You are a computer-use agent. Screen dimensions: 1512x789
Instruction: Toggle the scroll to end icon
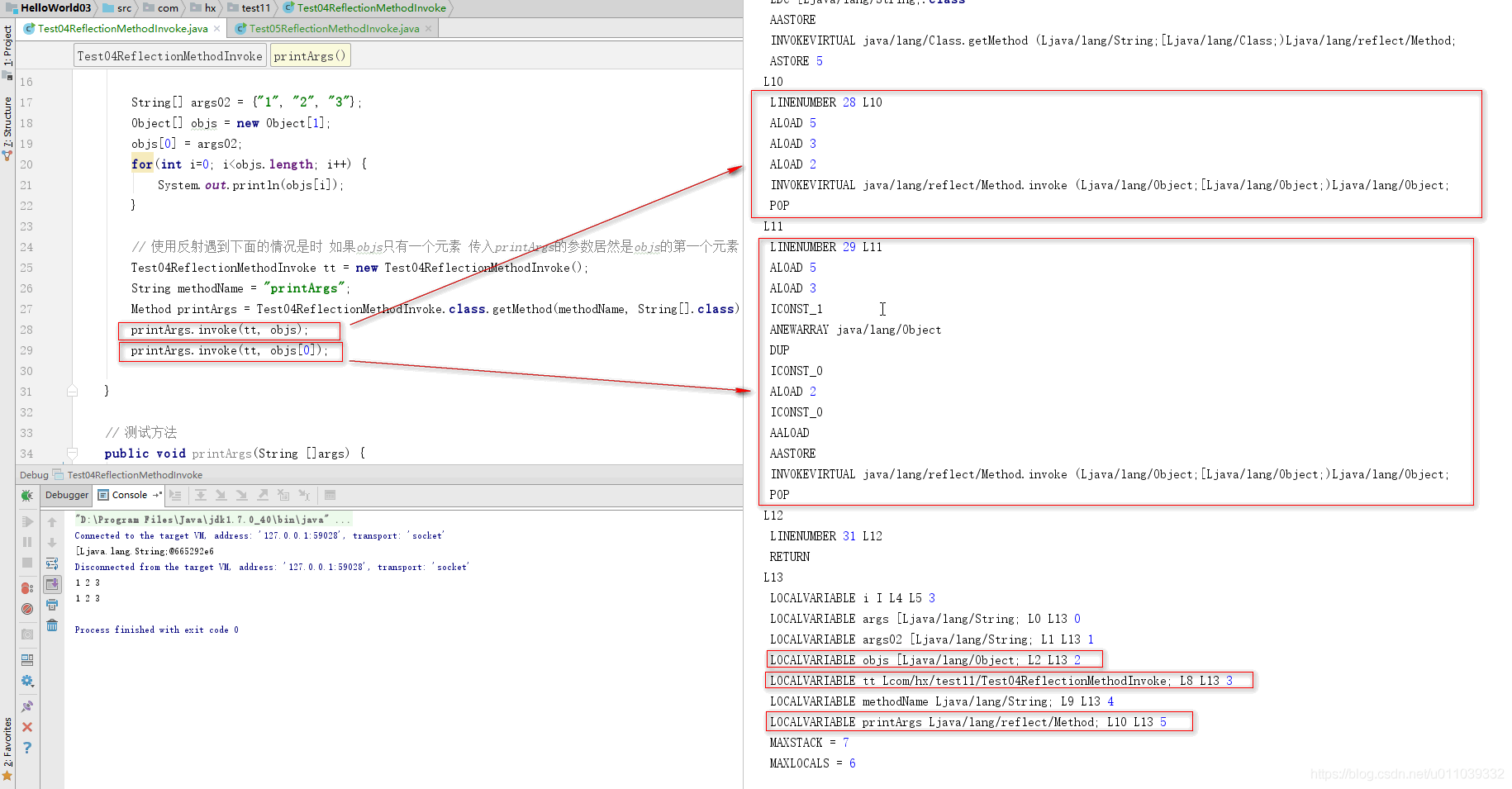point(52,584)
